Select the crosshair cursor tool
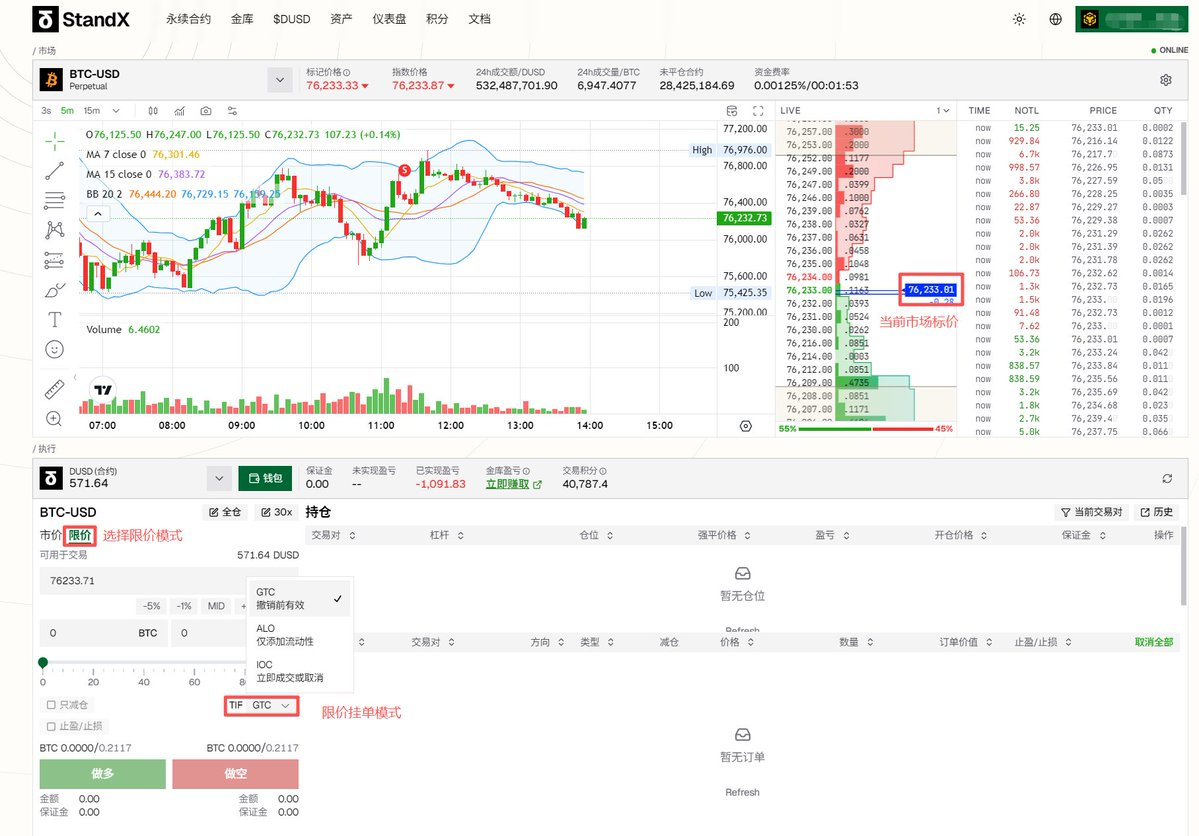1199x836 pixels. coord(54,141)
